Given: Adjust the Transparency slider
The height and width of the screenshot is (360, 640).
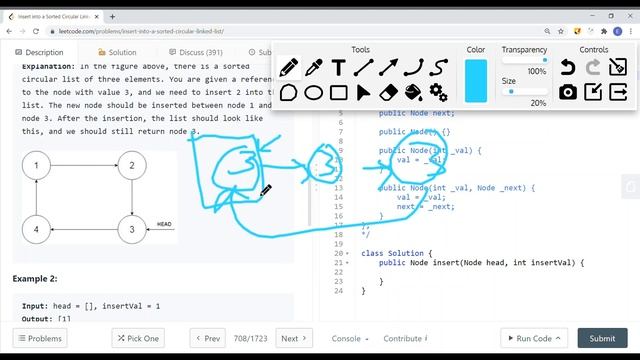Looking at the screenshot, I should tap(524, 60).
